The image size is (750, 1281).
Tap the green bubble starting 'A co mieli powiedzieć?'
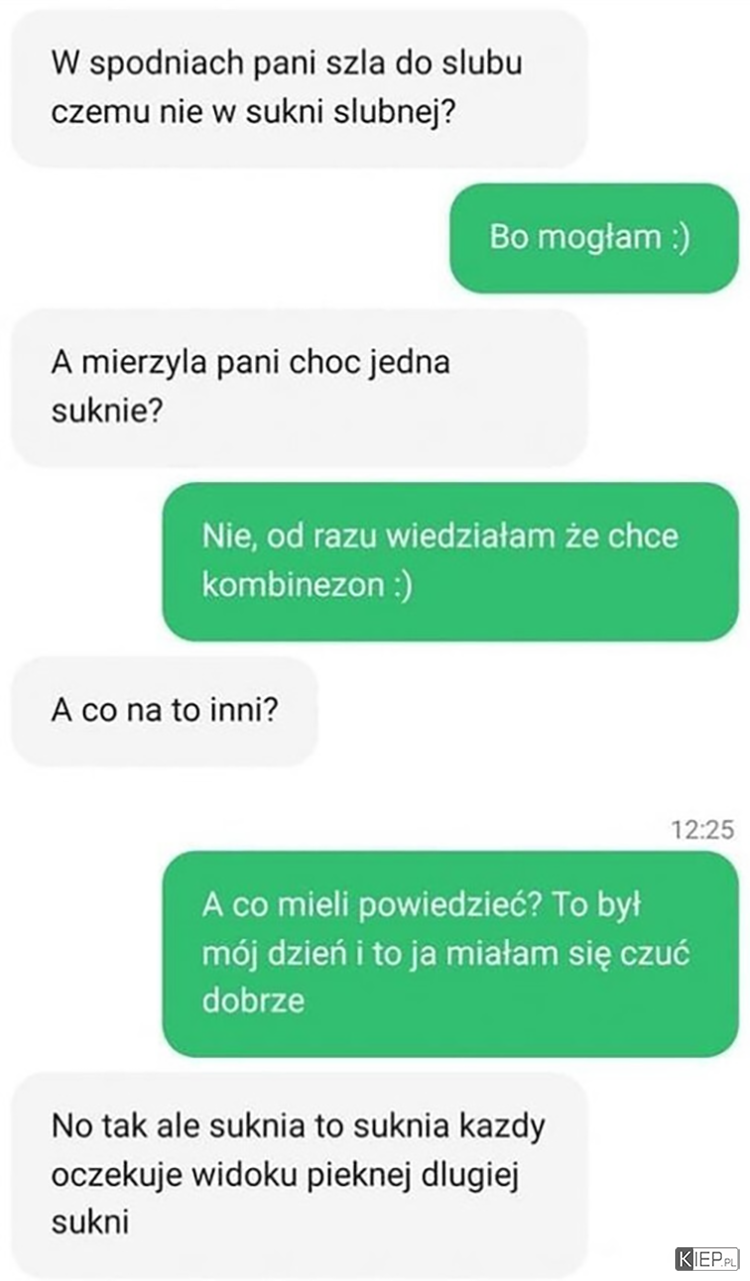tap(450, 953)
